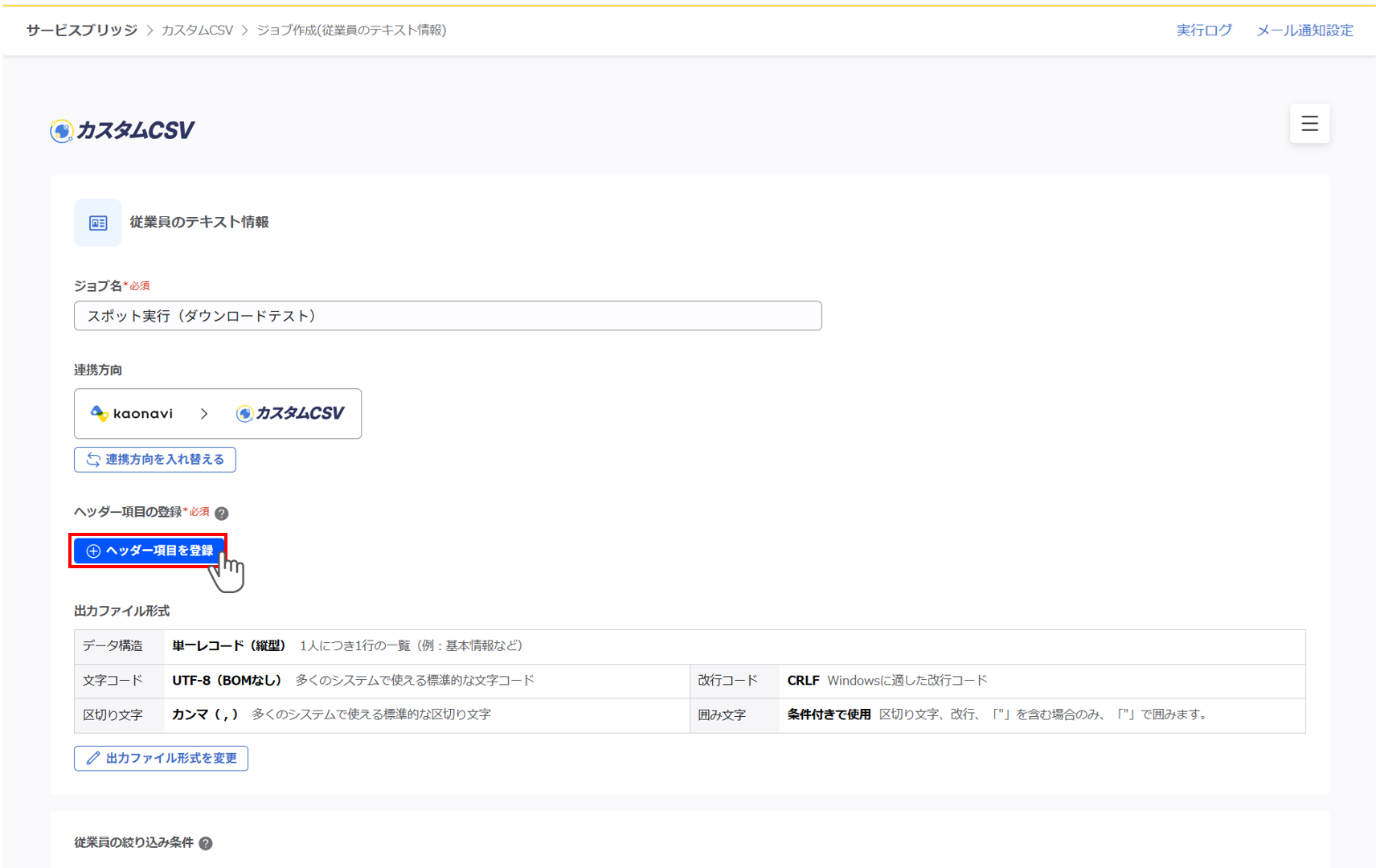1376x868 pixels.
Task: Click ジョブ作成(従業員のテキスト情報) breadcrumb item
Action: point(352,30)
